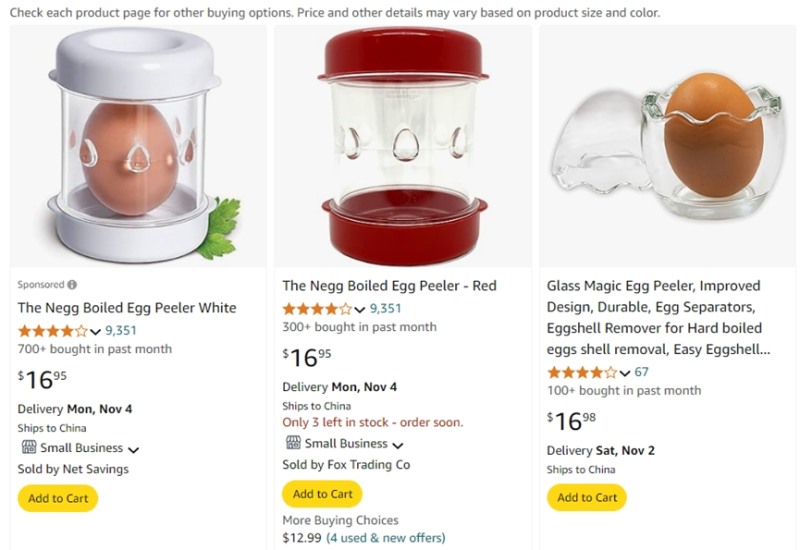Click the Sponsored info icon
Screen dimensions: 800x550
point(72,285)
